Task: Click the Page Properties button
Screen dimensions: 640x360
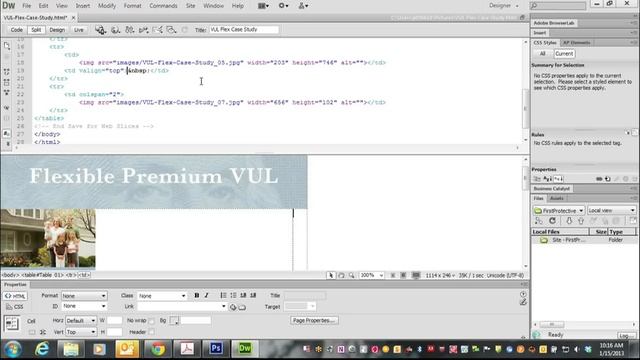Action: tap(314, 320)
